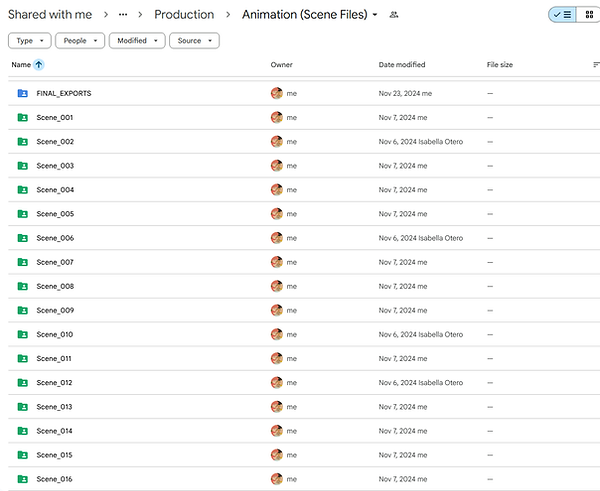The width and height of the screenshot is (600, 491).
Task: Click the Scene_005 shared folder icon
Action: tap(23, 214)
